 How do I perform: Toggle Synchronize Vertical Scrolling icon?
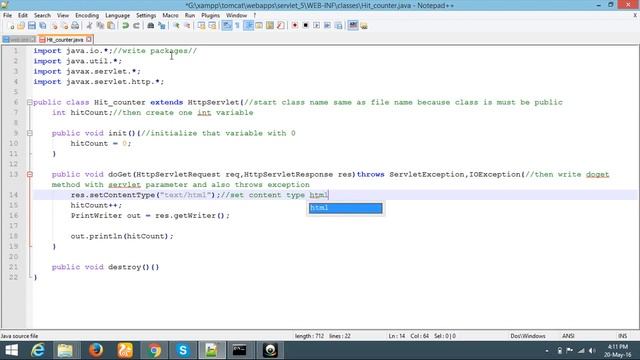[x=201, y=26]
